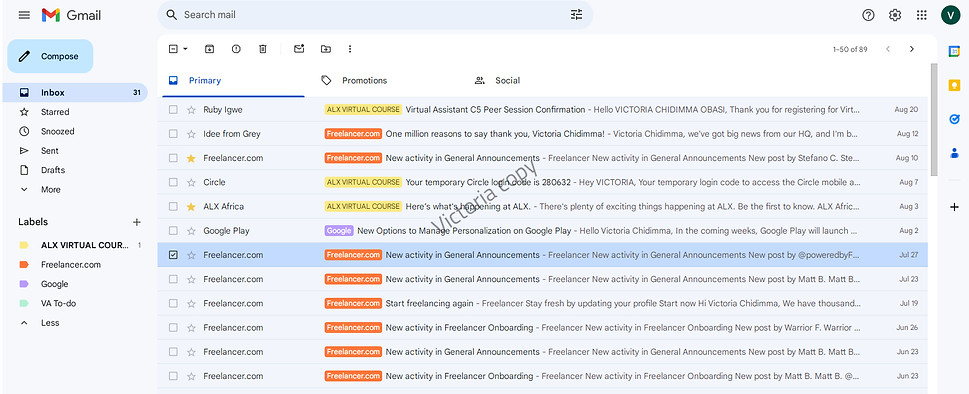
Task: Open the Circle login code email
Action: coord(543,183)
